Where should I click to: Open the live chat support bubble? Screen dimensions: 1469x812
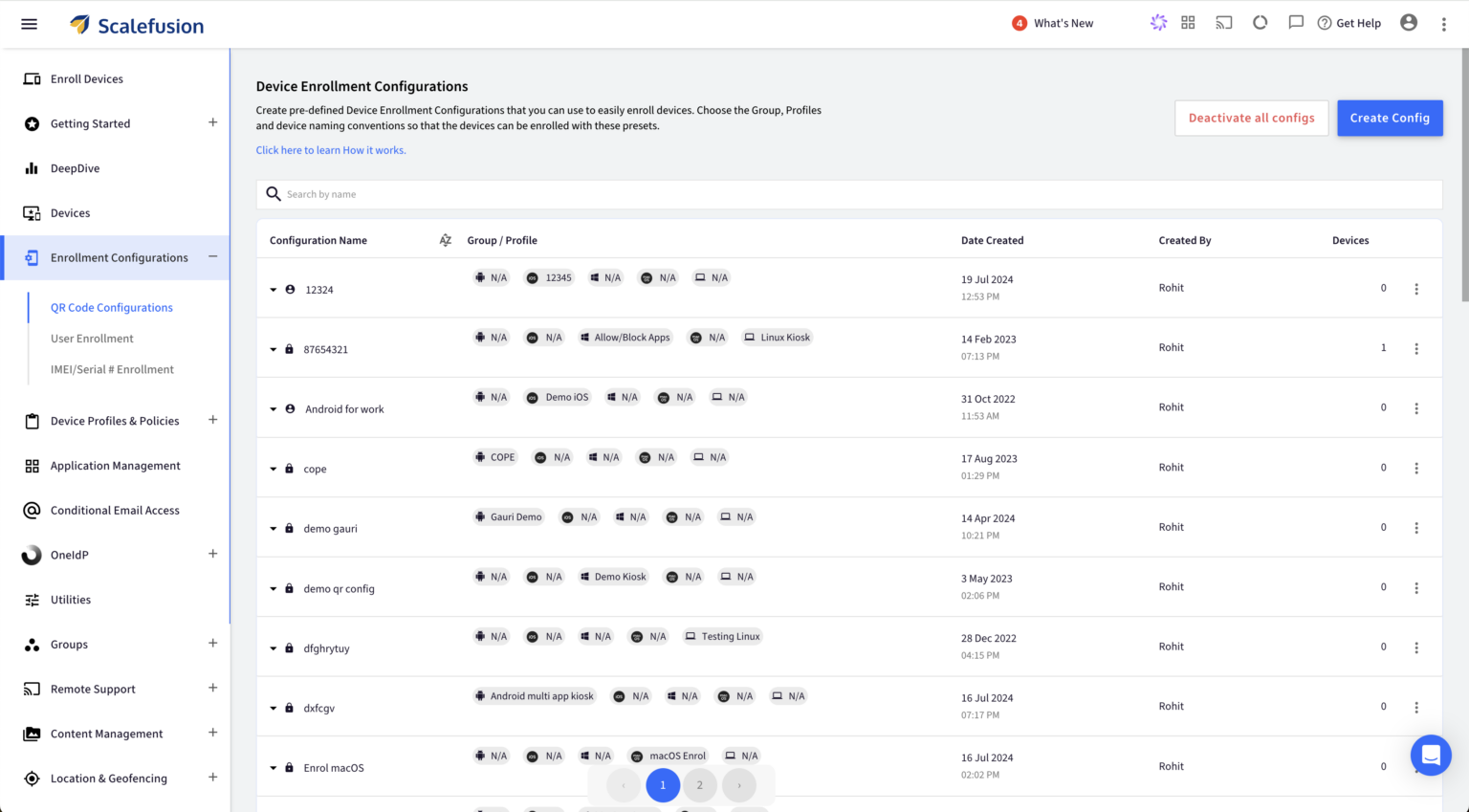1430,756
